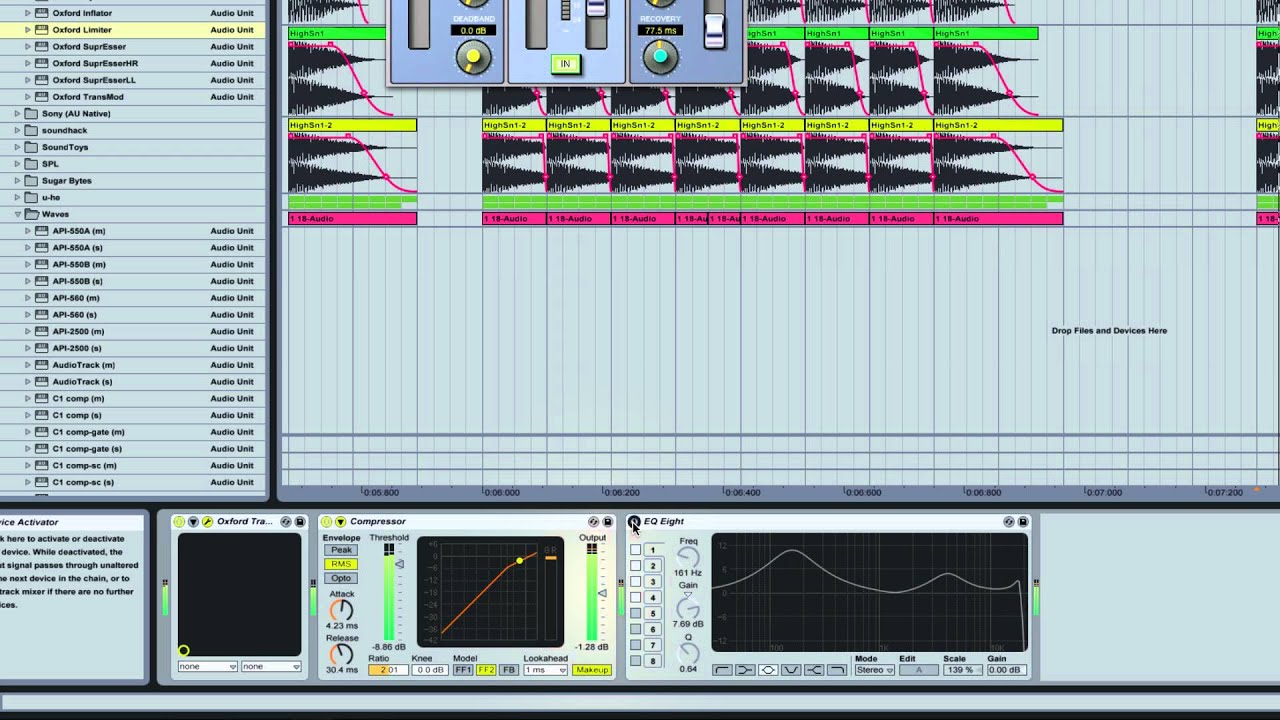
Task: Toggle Compressor Makeup gain button
Action: point(592,670)
